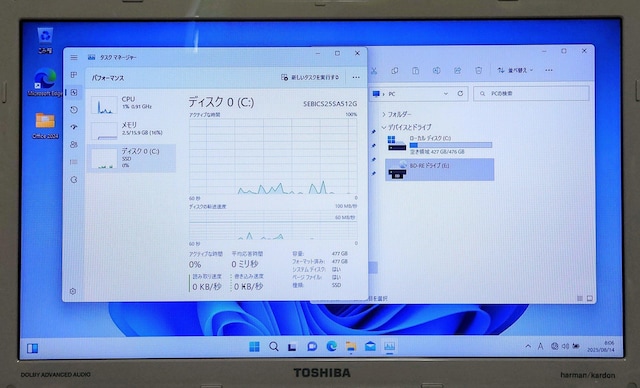Click the 容量 477 GB value
Viewport: 640px width, 388px height.
coord(340,254)
